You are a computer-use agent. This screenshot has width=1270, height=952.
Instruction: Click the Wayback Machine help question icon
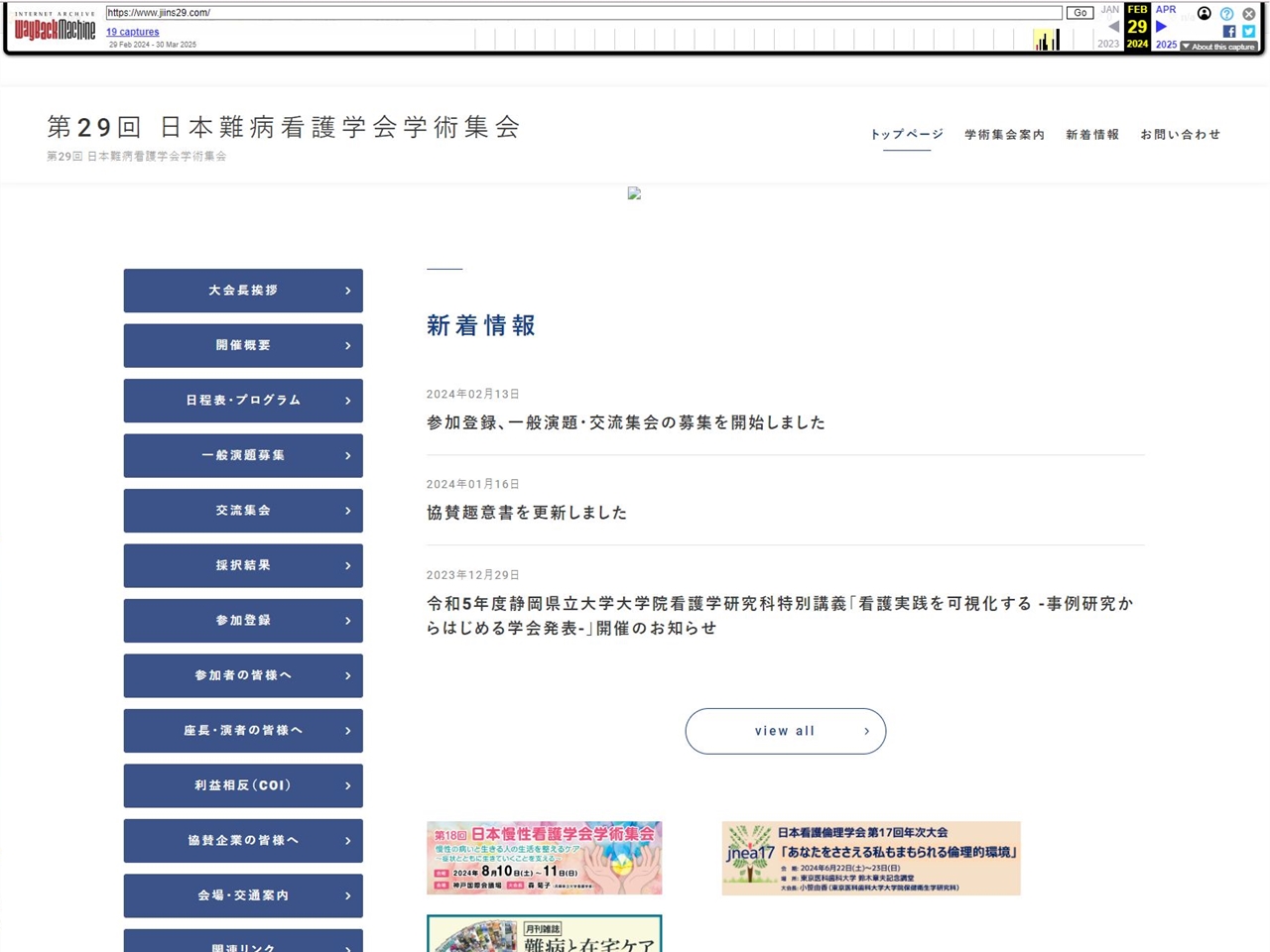(x=1226, y=14)
